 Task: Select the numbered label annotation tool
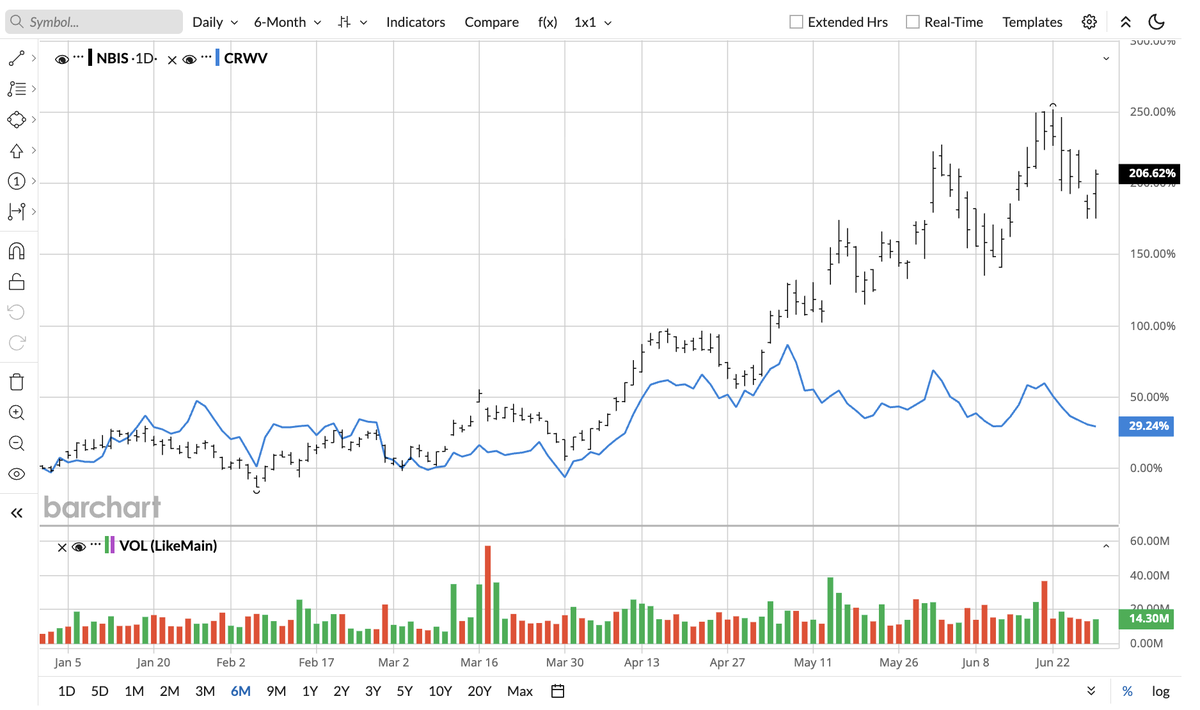(x=16, y=181)
